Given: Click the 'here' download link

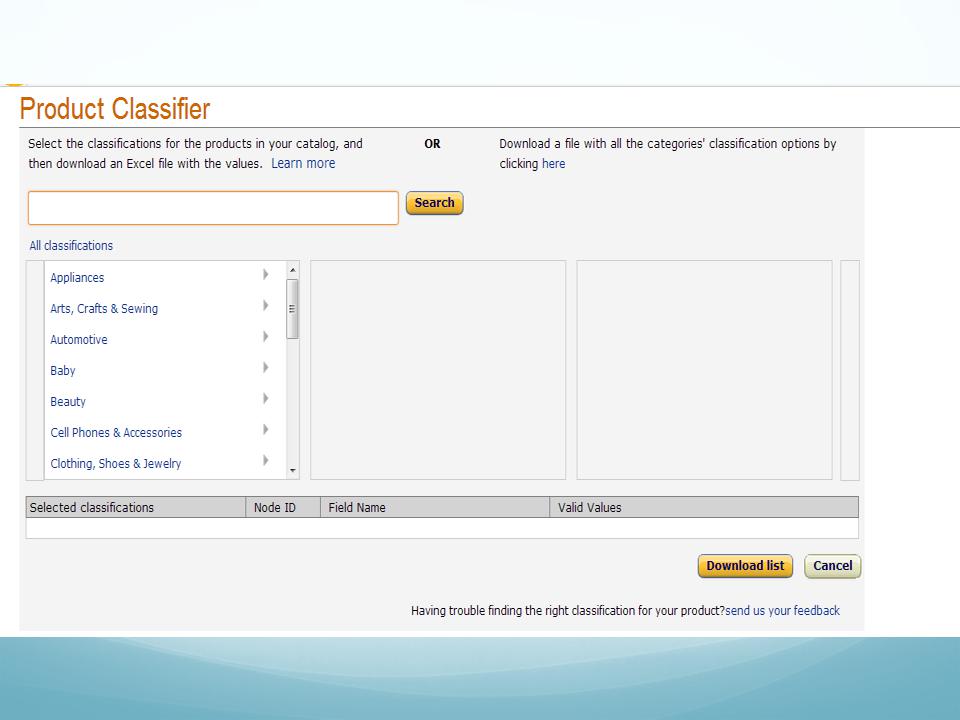Looking at the screenshot, I should (553, 163).
